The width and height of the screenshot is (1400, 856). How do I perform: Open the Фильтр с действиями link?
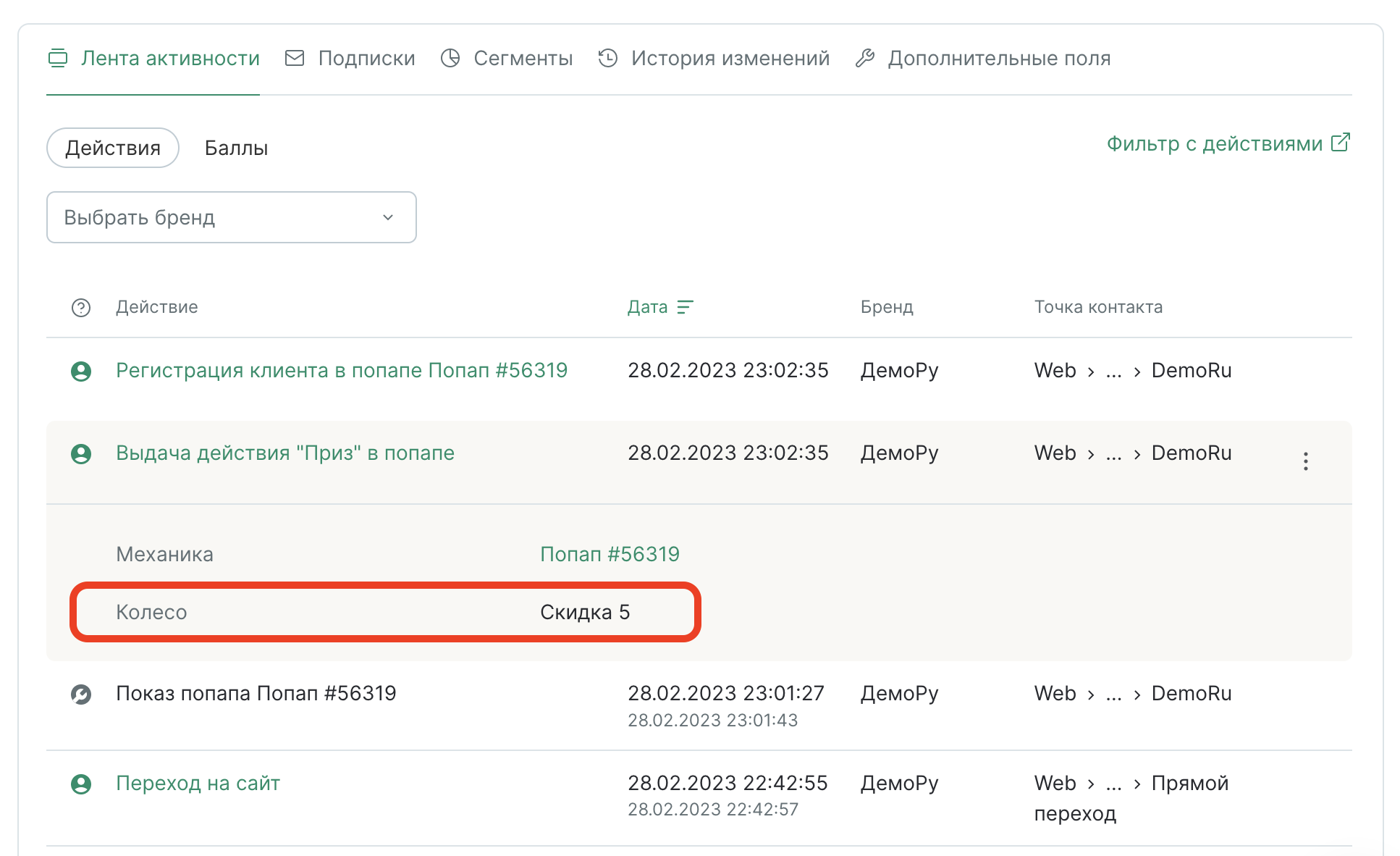(x=1228, y=143)
